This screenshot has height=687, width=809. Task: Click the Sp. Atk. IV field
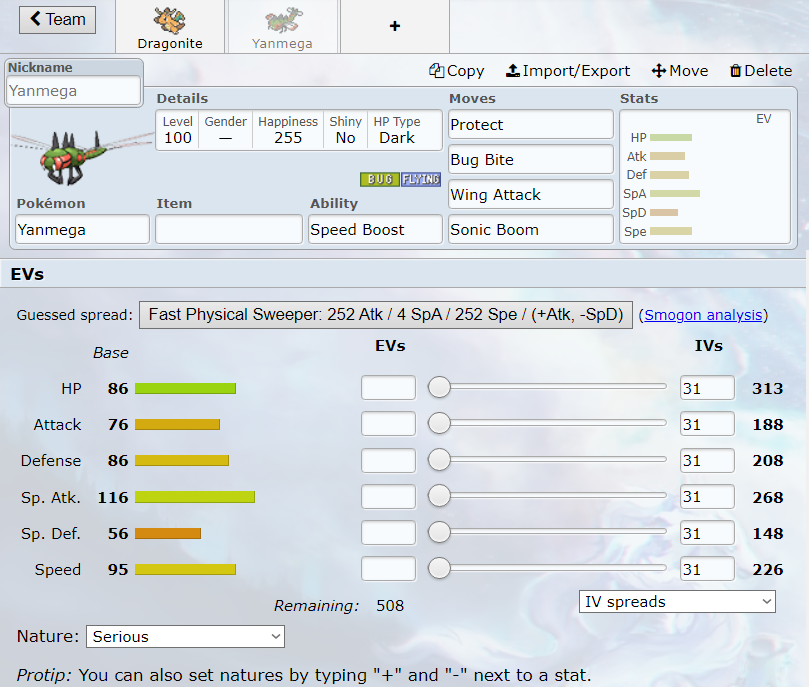pyautogui.click(x=707, y=497)
